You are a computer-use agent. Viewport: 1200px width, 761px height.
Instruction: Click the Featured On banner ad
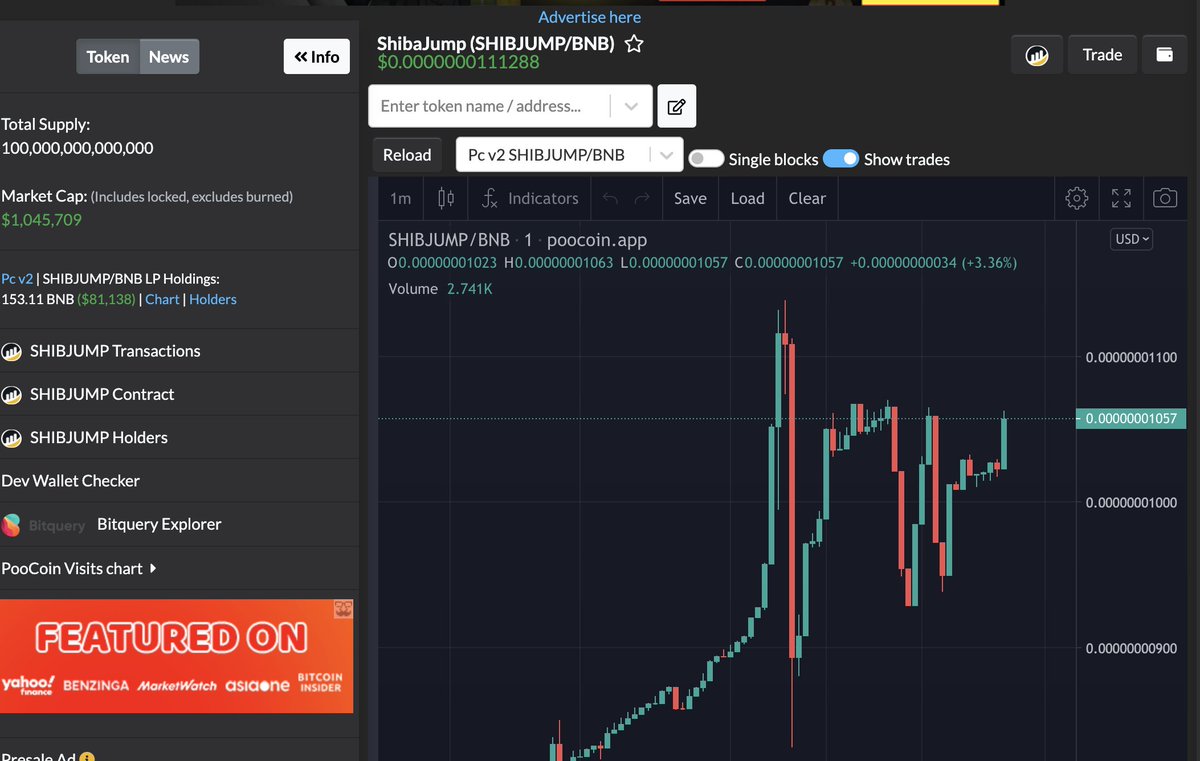pos(177,656)
